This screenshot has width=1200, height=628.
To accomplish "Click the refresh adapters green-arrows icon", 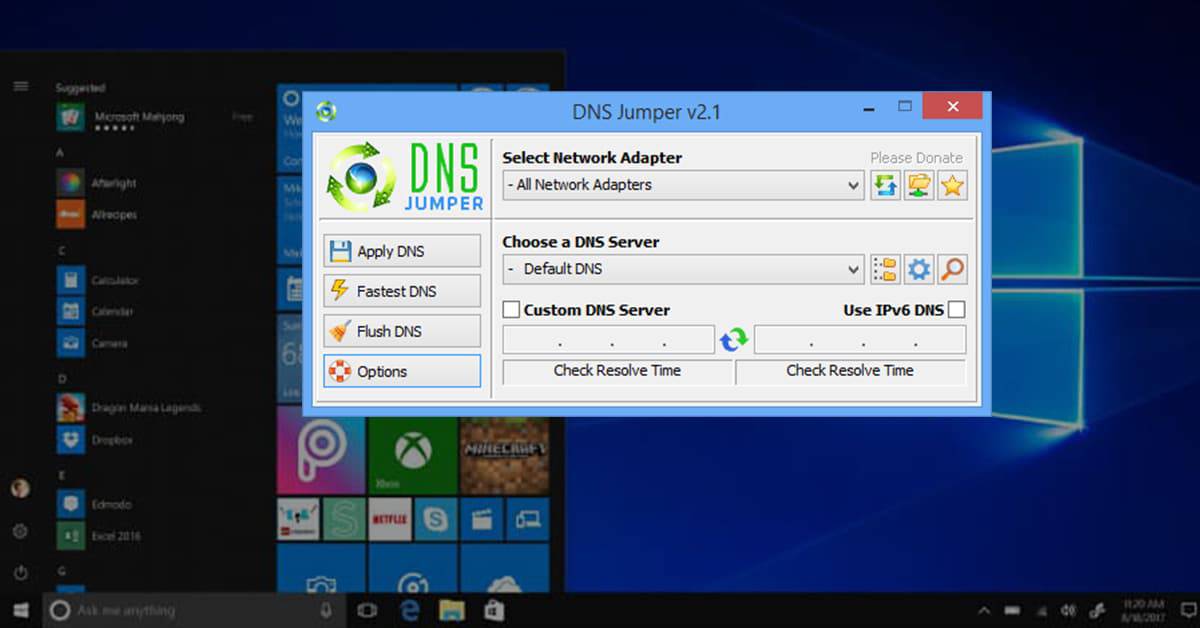I will pyautogui.click(x=885, y=185).
